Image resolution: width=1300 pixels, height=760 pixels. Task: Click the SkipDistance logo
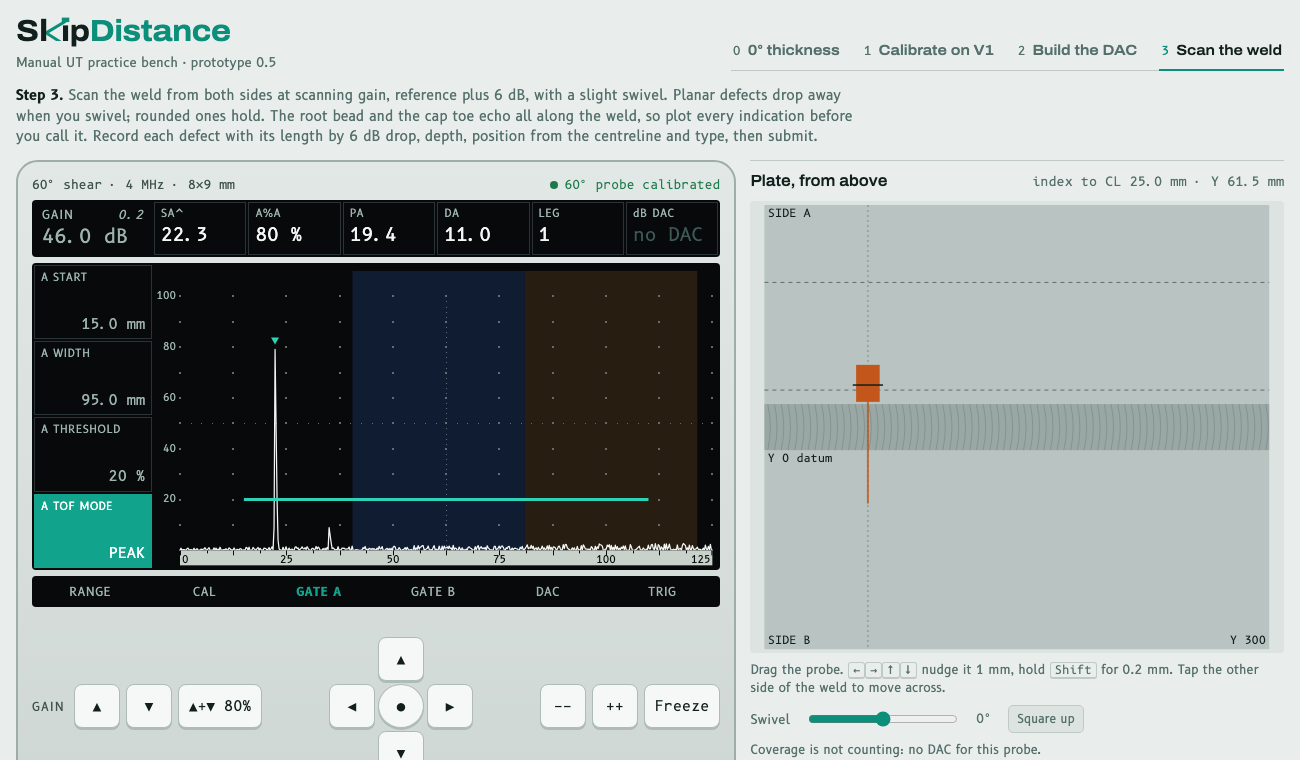[124, 31]
